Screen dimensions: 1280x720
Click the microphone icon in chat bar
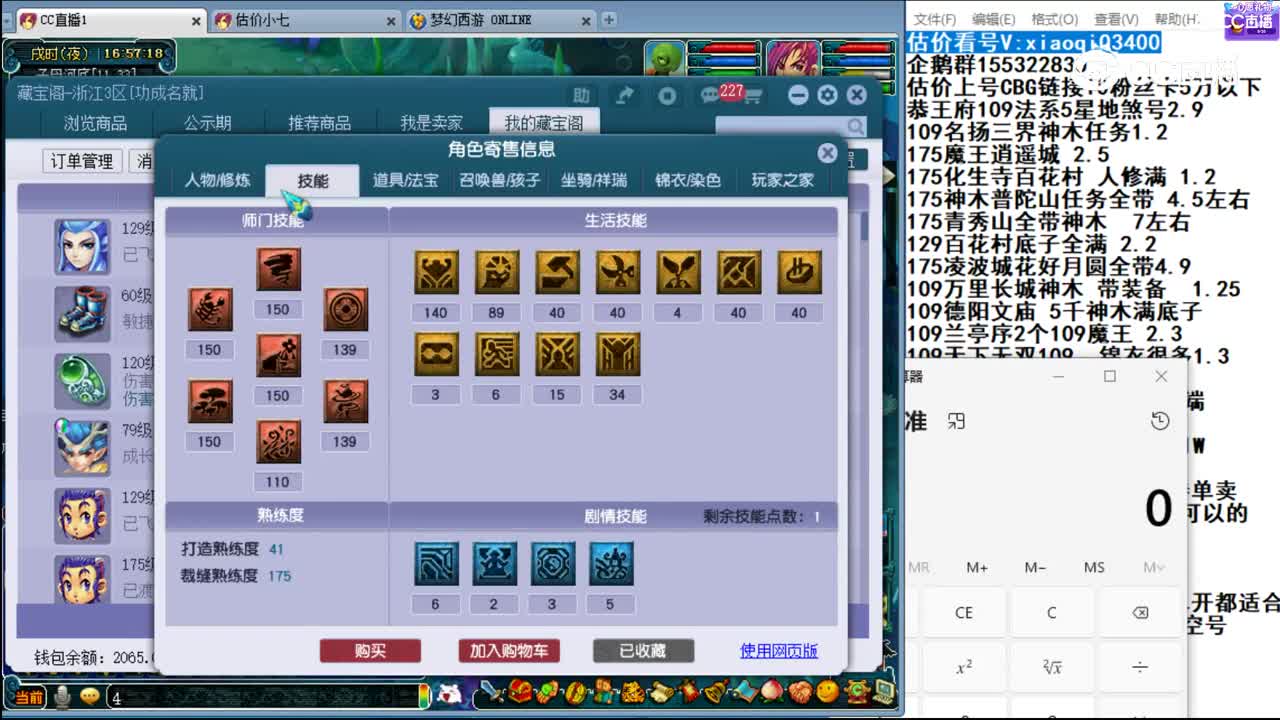63,696
